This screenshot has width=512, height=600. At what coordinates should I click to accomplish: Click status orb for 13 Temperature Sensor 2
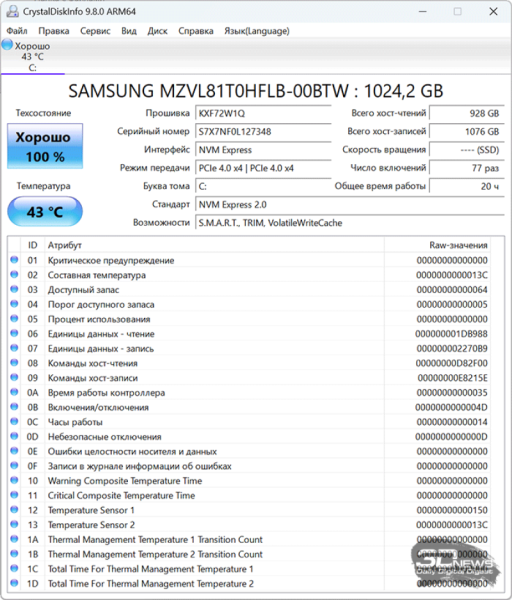[x=14, y=524]
